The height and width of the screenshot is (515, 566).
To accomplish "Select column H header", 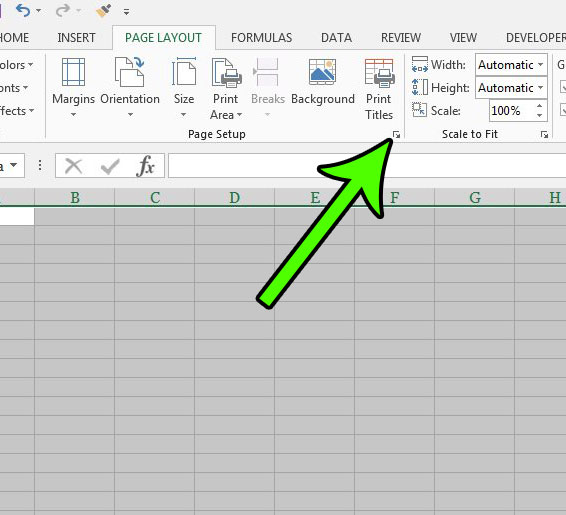I will click(x=541, y=197).
